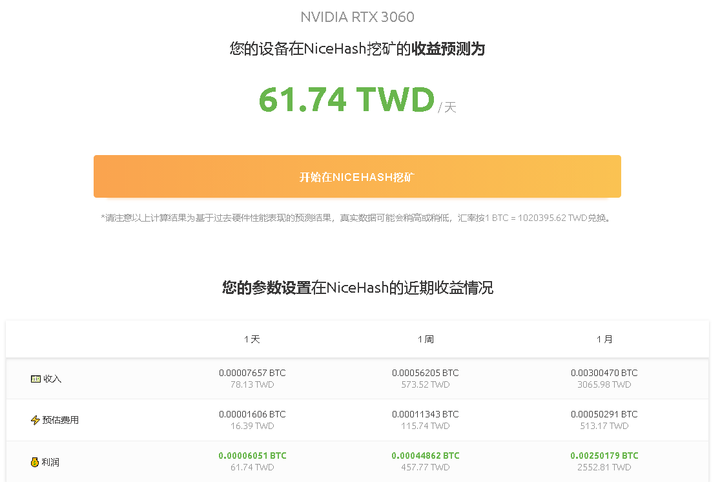Click the 2552.81 TWD profit value

click(x=604, y=467)
